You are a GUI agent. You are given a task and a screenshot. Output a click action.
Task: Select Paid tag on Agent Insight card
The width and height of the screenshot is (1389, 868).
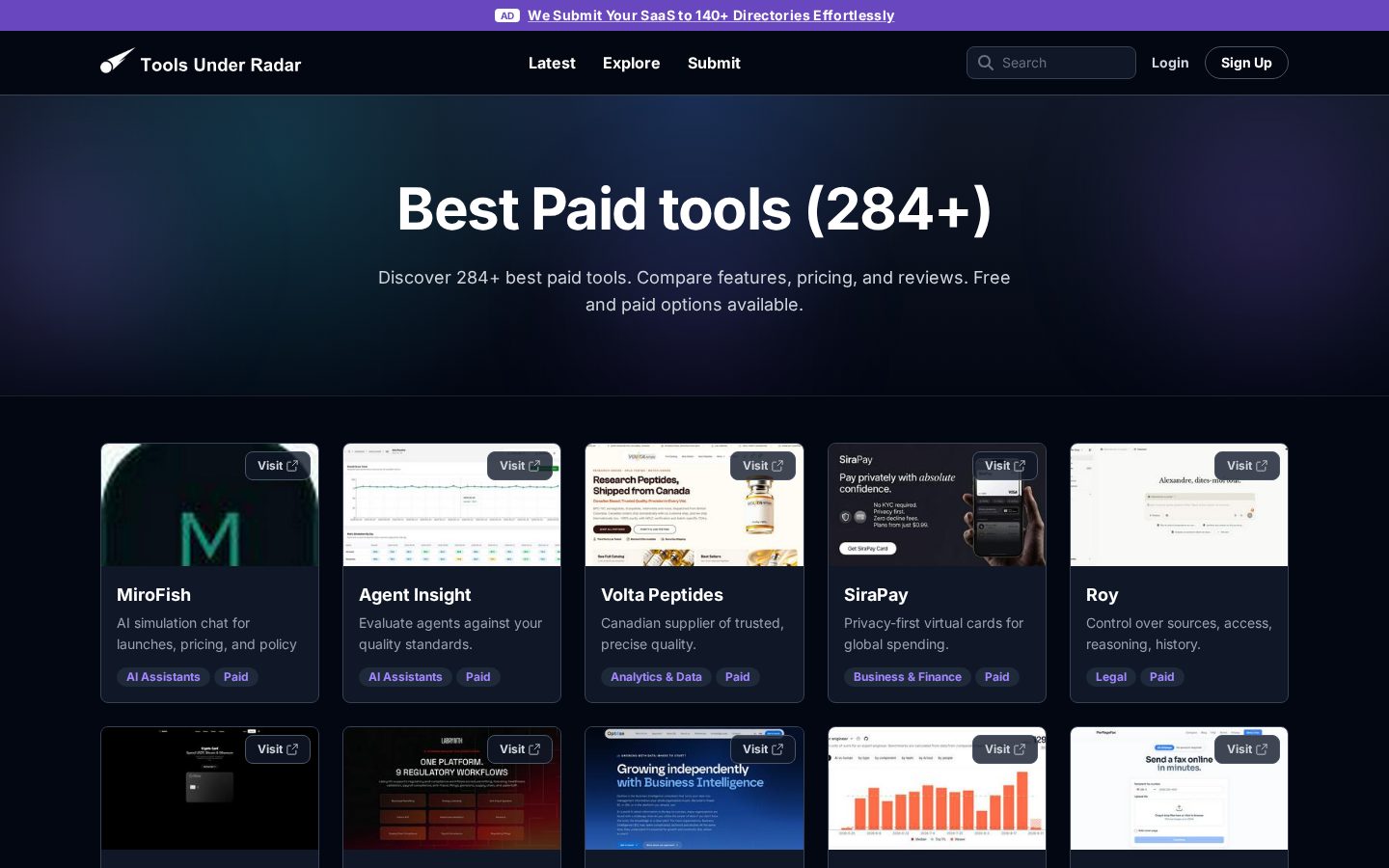478,677
